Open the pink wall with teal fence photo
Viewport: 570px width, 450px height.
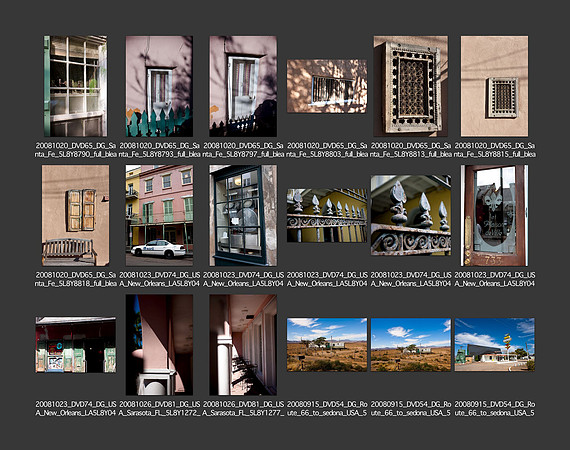click(159, 86)
